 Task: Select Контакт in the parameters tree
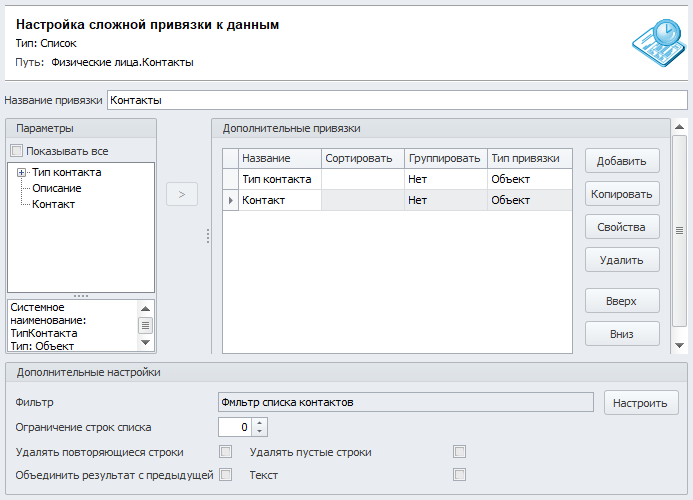54,204
